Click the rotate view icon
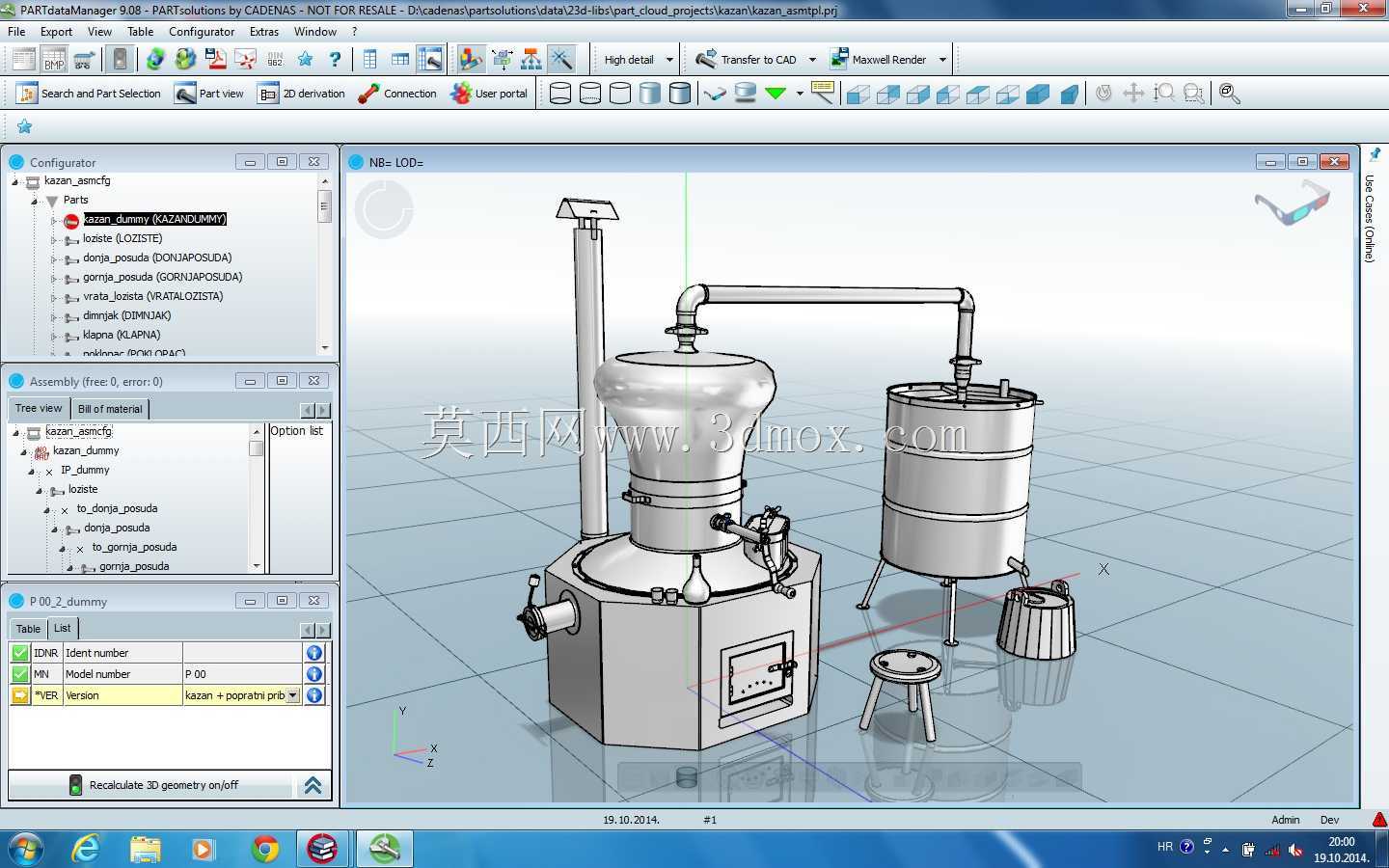The image size is (1389, 868). pyautogui.click(x=1104, y=93)
